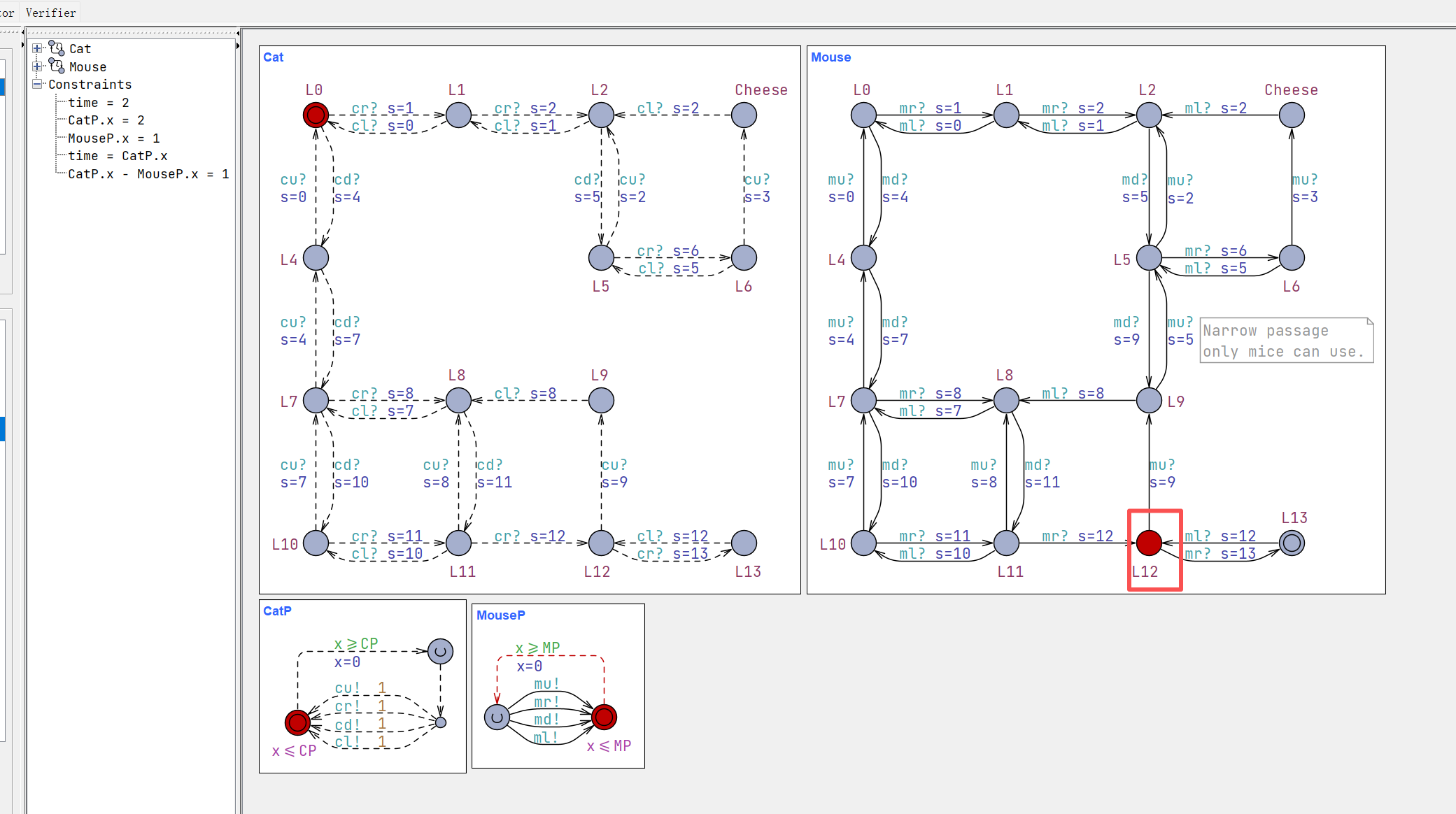1456x814 pixels.
Task: Select the 'MouseP.x = 1' constraint
Action: [x=114, y=138]
